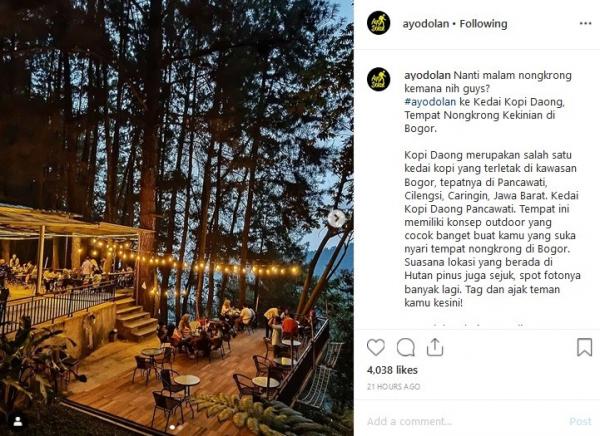Show tagged people icon on the photo
This screenshot has width=600, height=436.
[18, 421]
